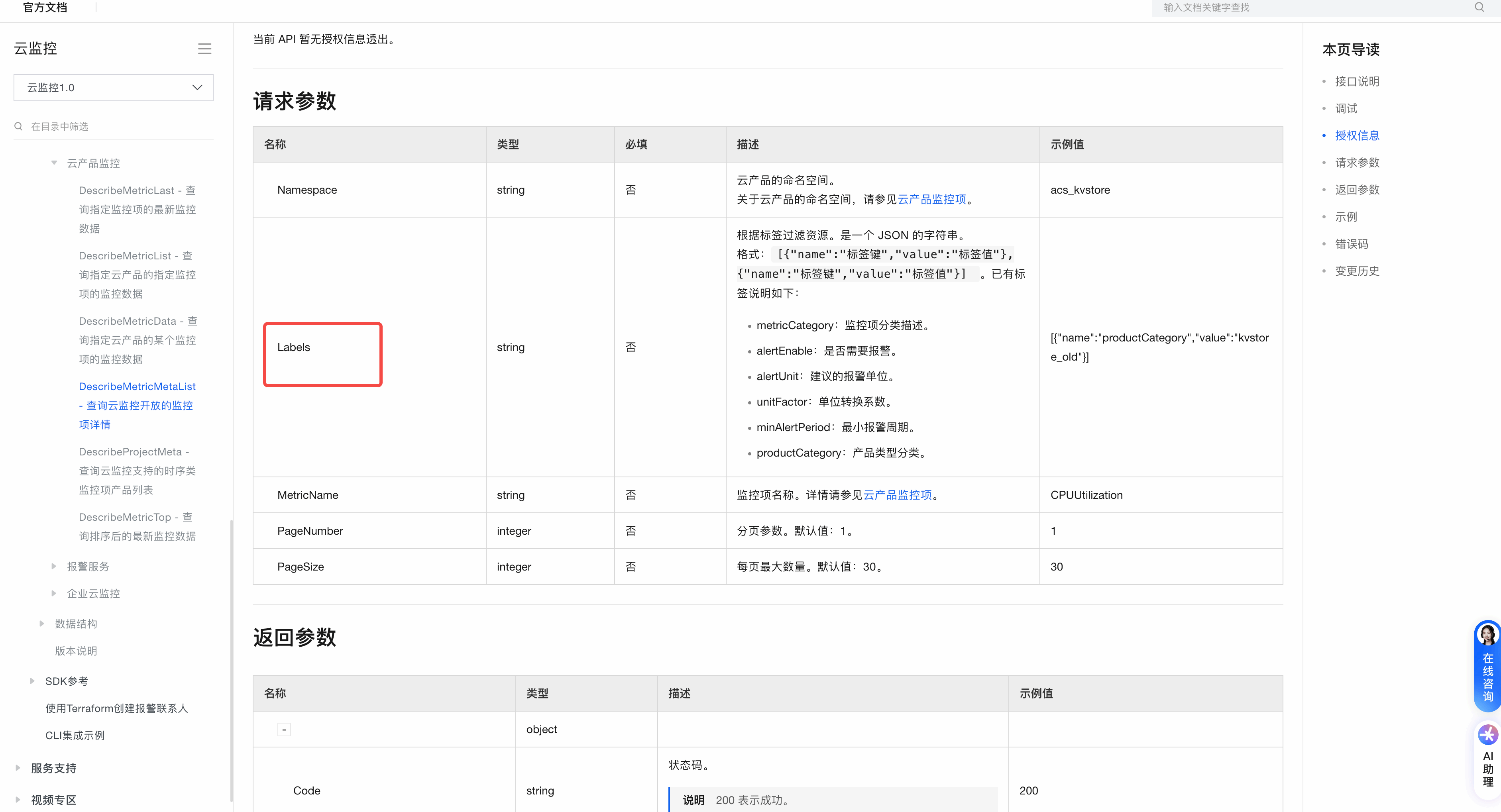The height and width of the screenshot is (812, 1501).
Task: Click the search magnifier icon top right
Action: coord(1479,8)
